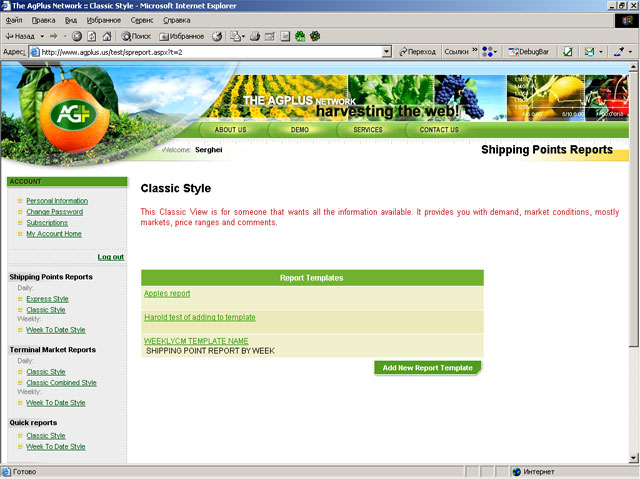Open the envelope icon dropdown arrow
Viewport: 640px width, 480px height.
601,52
